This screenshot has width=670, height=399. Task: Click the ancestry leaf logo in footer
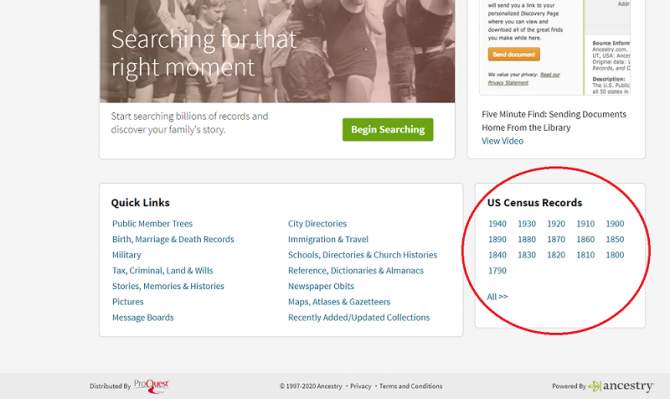point(621,386)
